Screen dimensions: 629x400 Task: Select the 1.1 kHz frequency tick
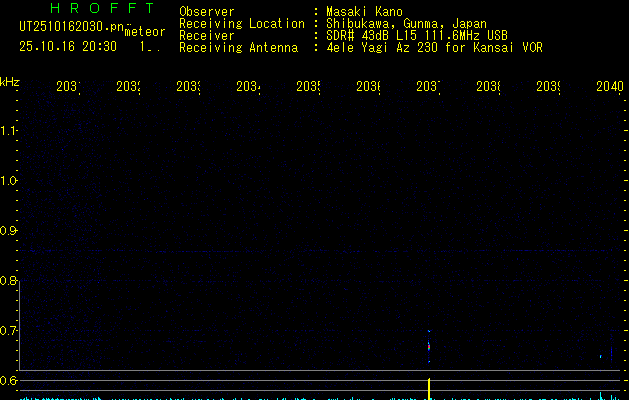tap(9, 131)
